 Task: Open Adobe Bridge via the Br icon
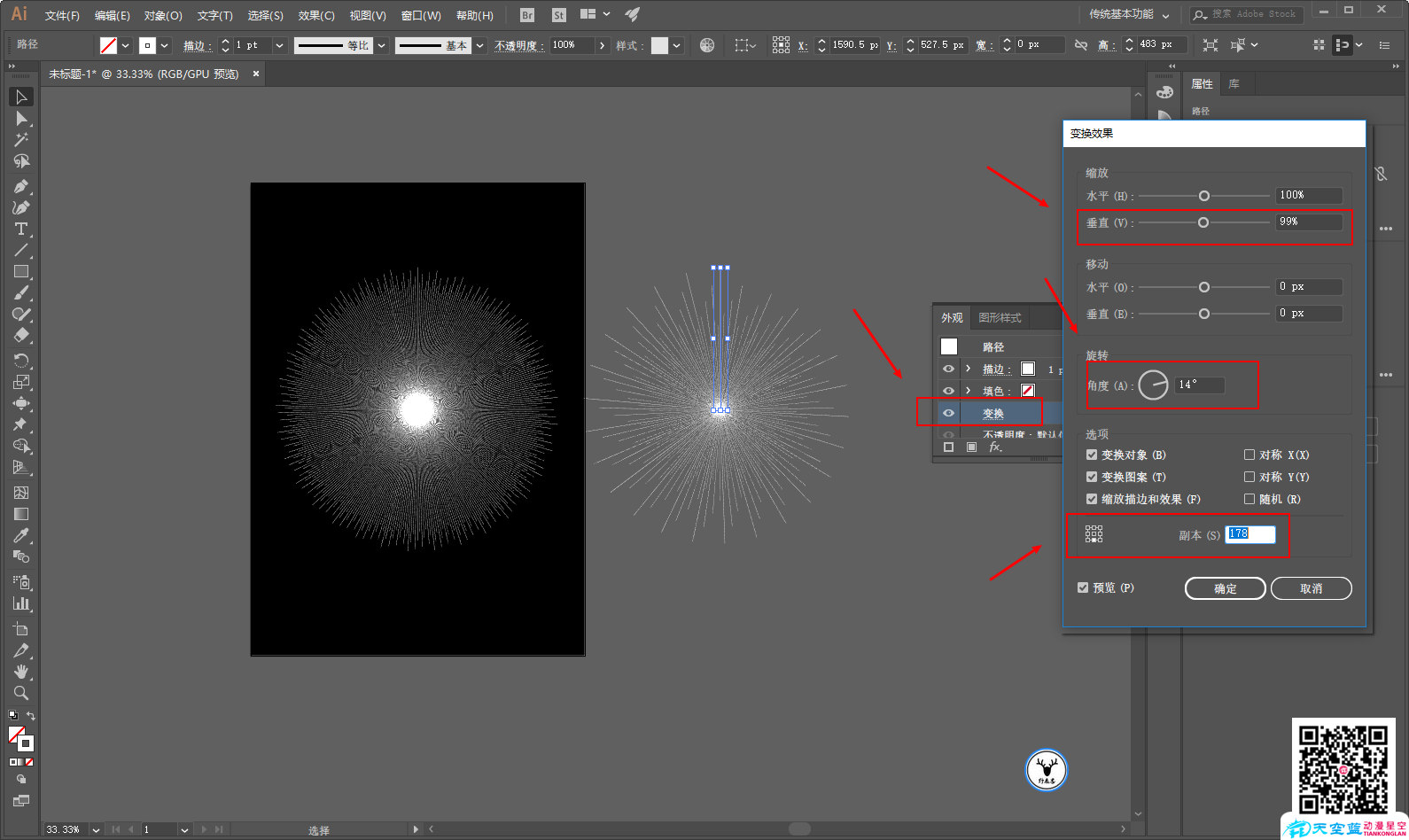(527, 15)
